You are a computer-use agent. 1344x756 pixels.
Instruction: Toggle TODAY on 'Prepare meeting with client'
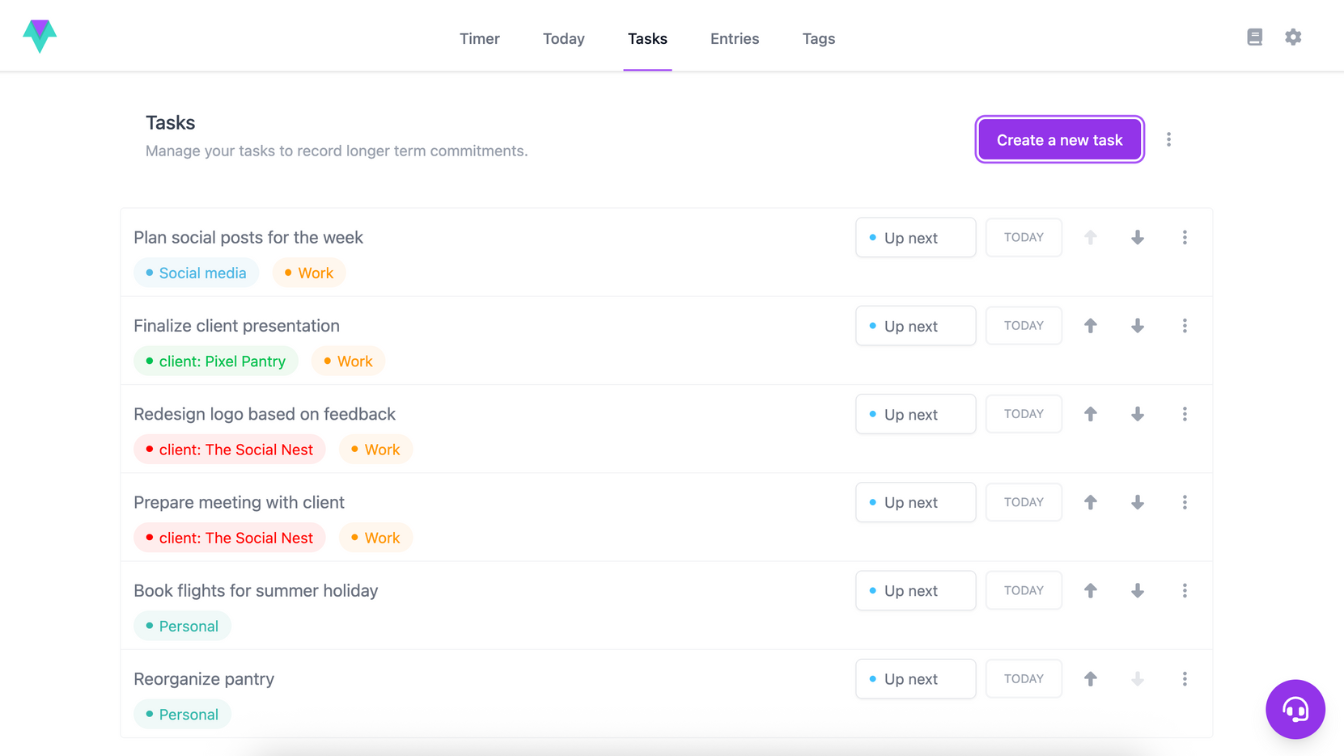pyautogui.click(x=1023, y=502)
